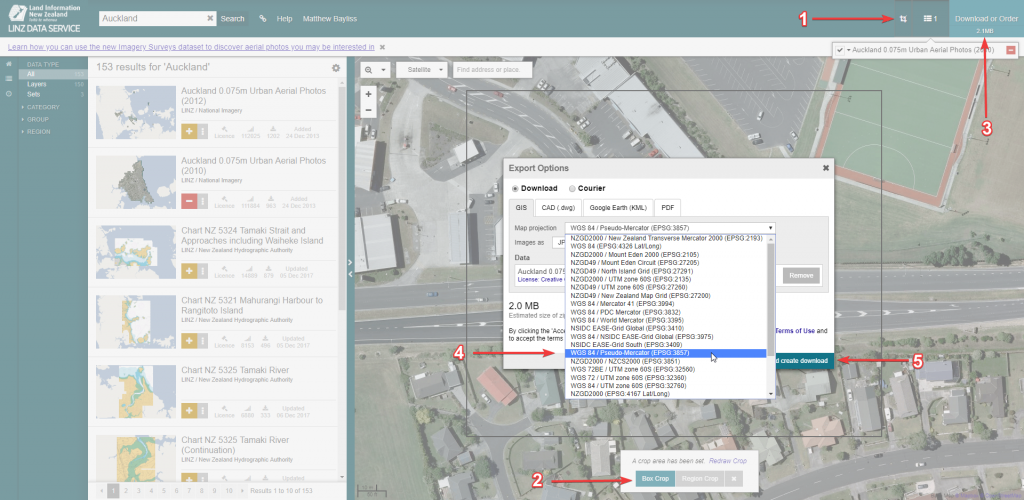Screen dimensions: 1024x500
Task: Open the results settings gear icon
Action: point(336,68)
